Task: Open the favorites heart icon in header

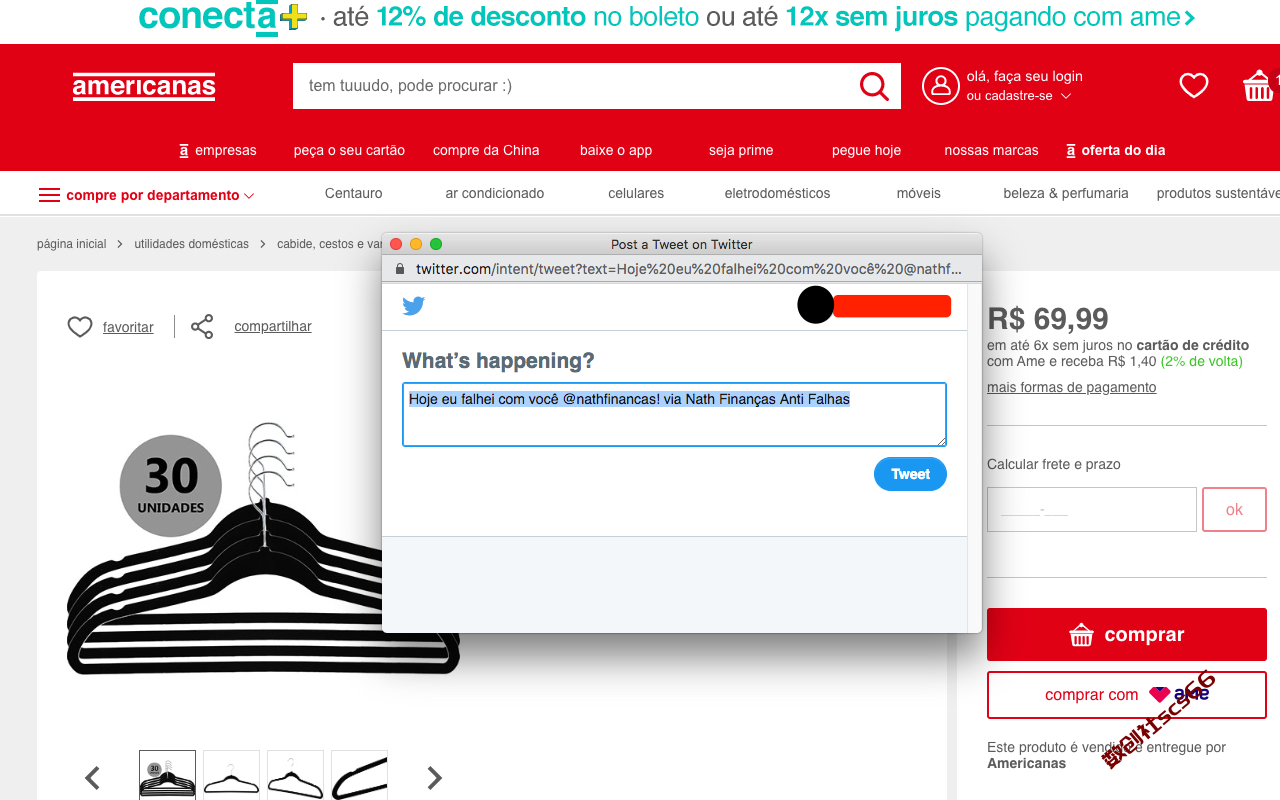Action: [1194, 86]
